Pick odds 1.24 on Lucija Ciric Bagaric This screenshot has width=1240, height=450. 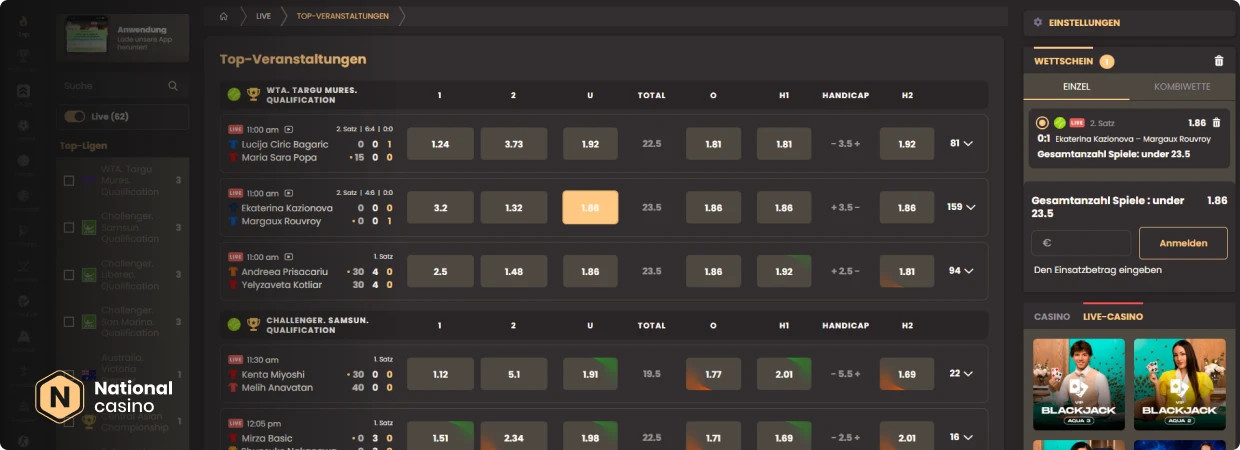click(440, 144)
